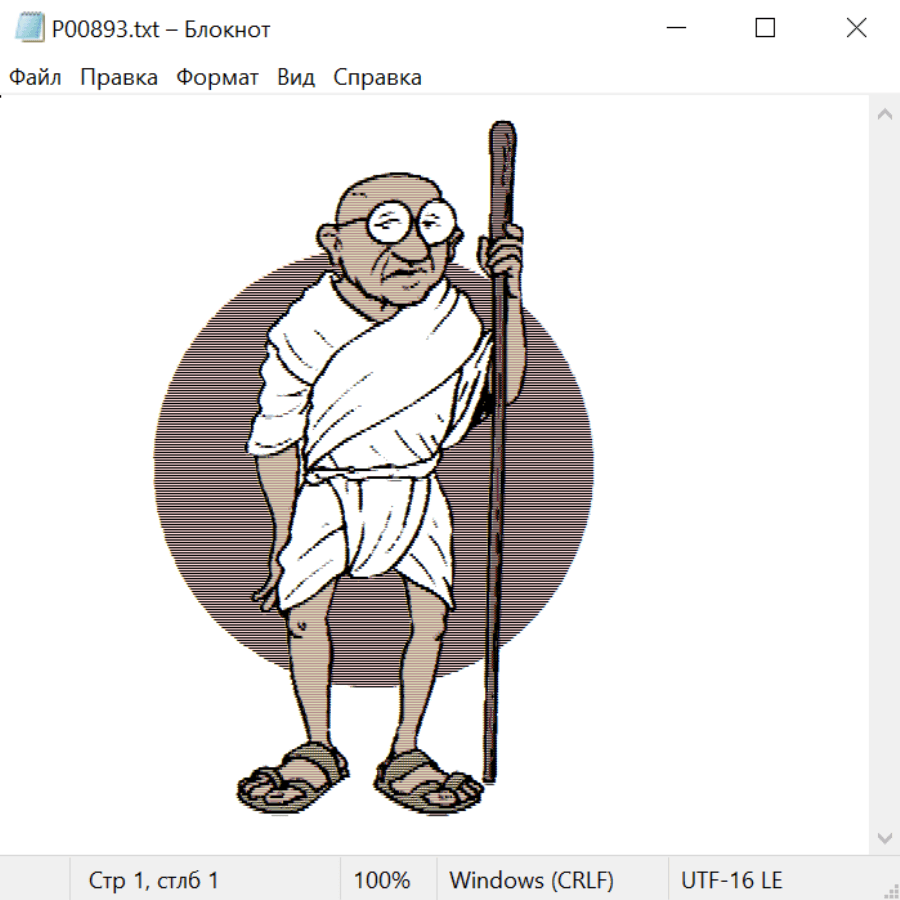
Task: Open the Вид menu
Action: [296, 78]
